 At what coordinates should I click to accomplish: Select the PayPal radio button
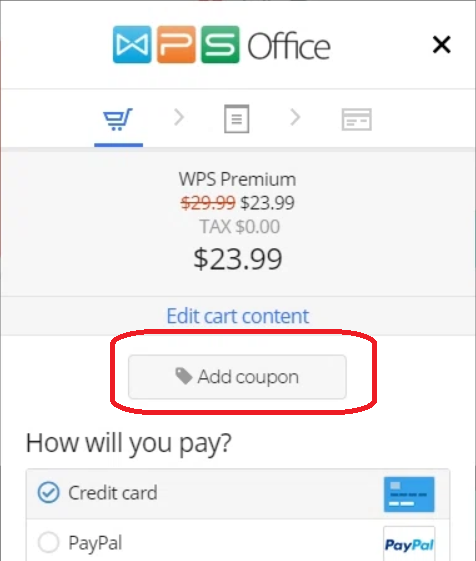point(48,542)
